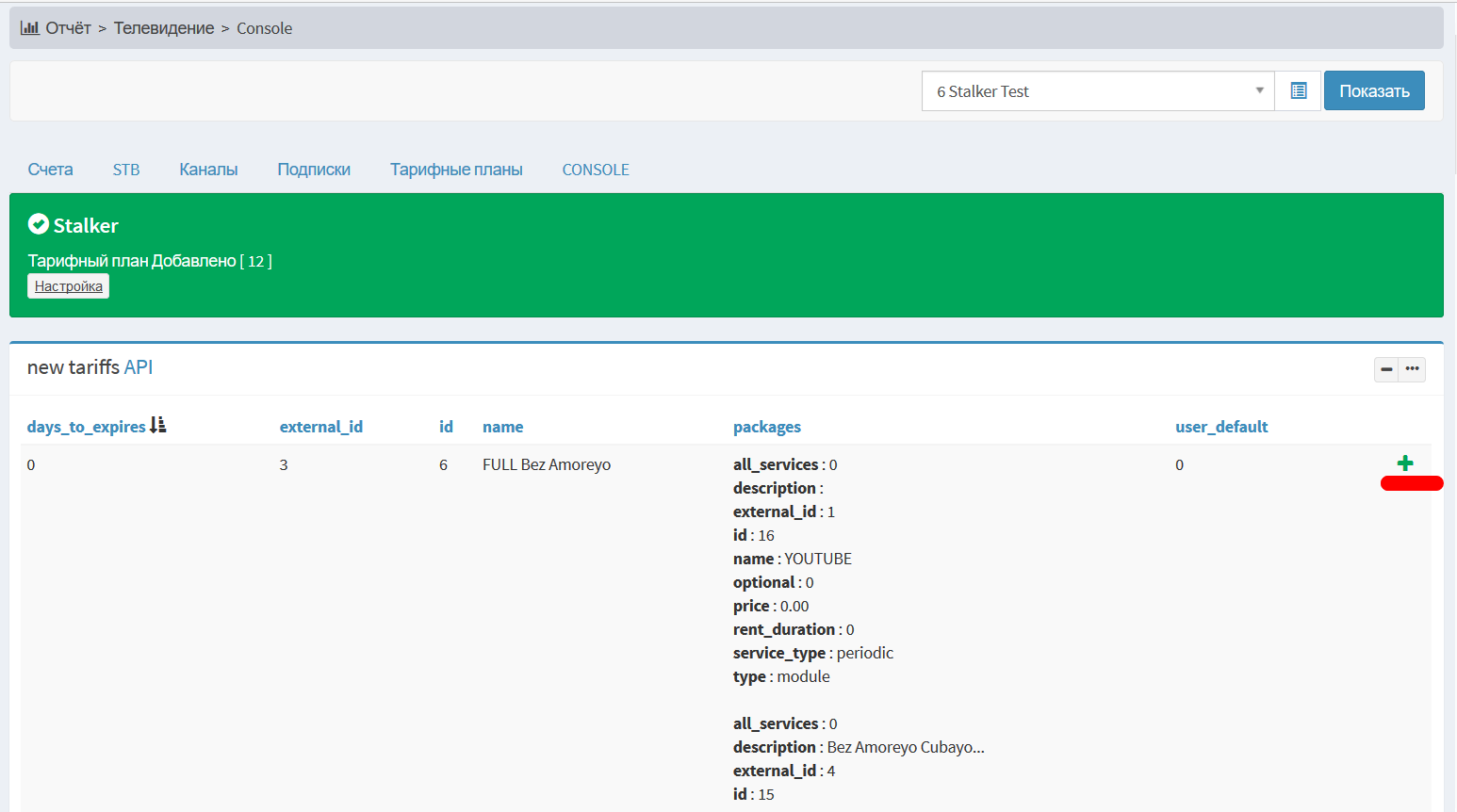Collapse the new tariffs panel with minus icon
Viewport: 1457px width, 812px height.
[x=1386, y=369]
